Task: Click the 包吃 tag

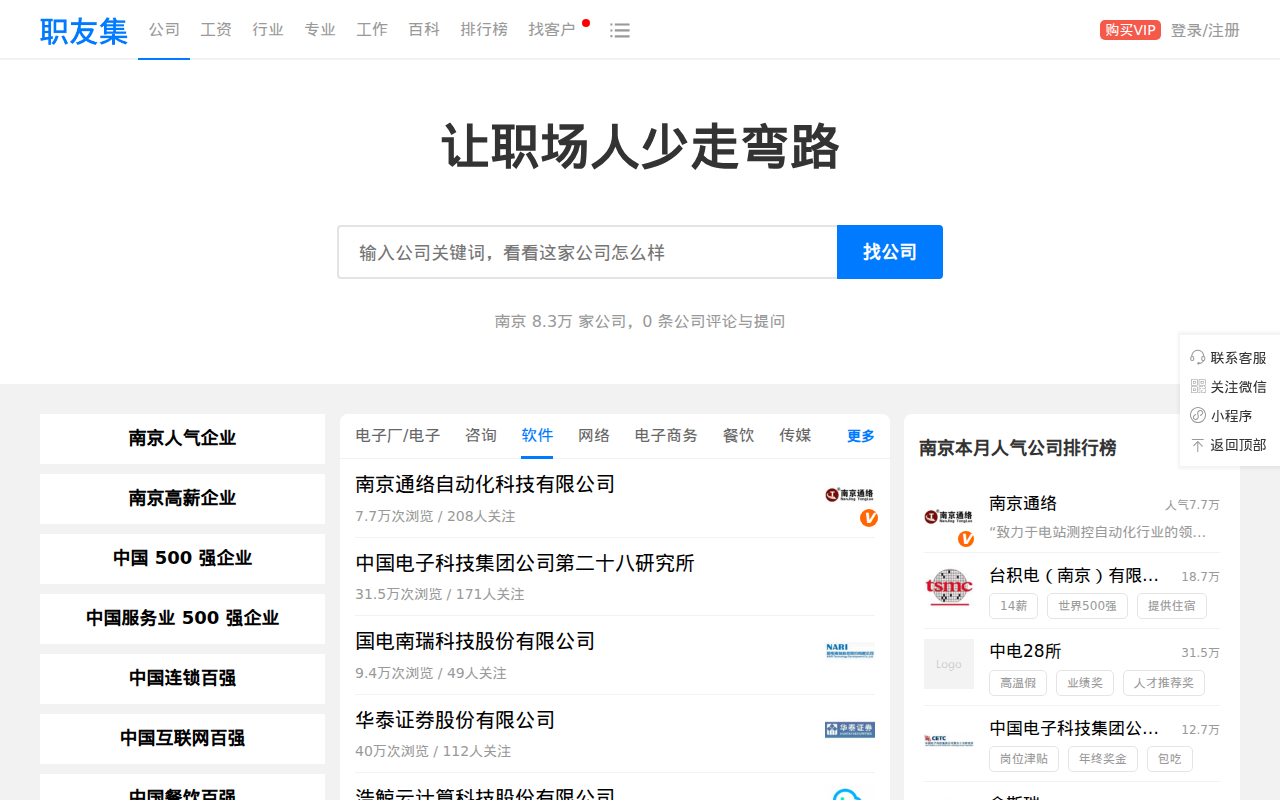Action: click(x=1170, y=759)
